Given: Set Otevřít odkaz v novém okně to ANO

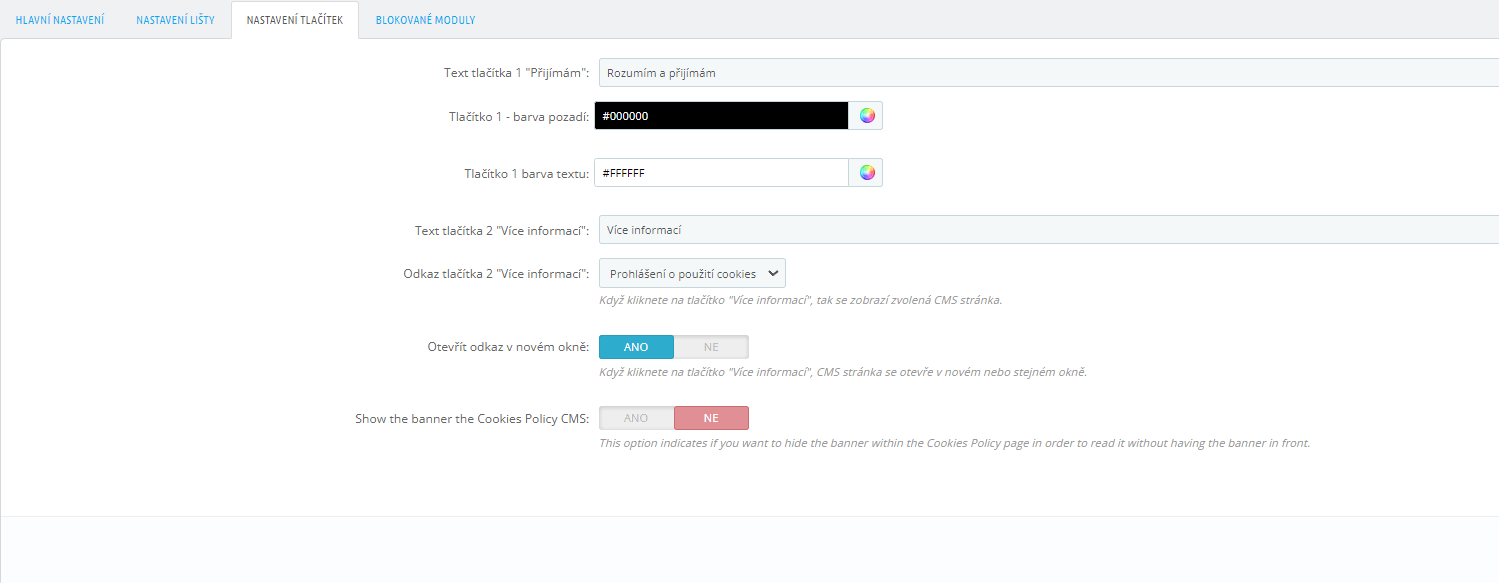Looking at the screenshot, I should tap(636, 347).
